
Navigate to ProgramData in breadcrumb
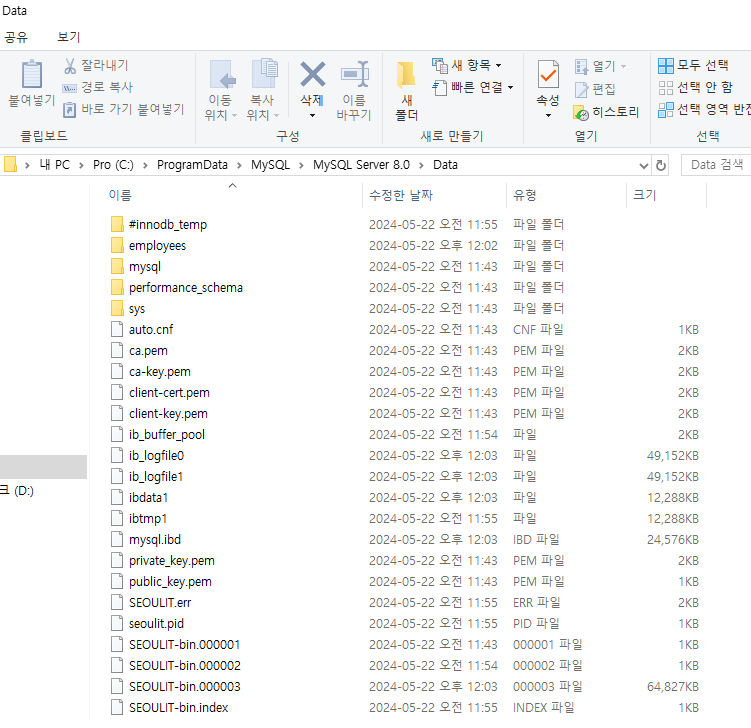click(x=192, y=165)
